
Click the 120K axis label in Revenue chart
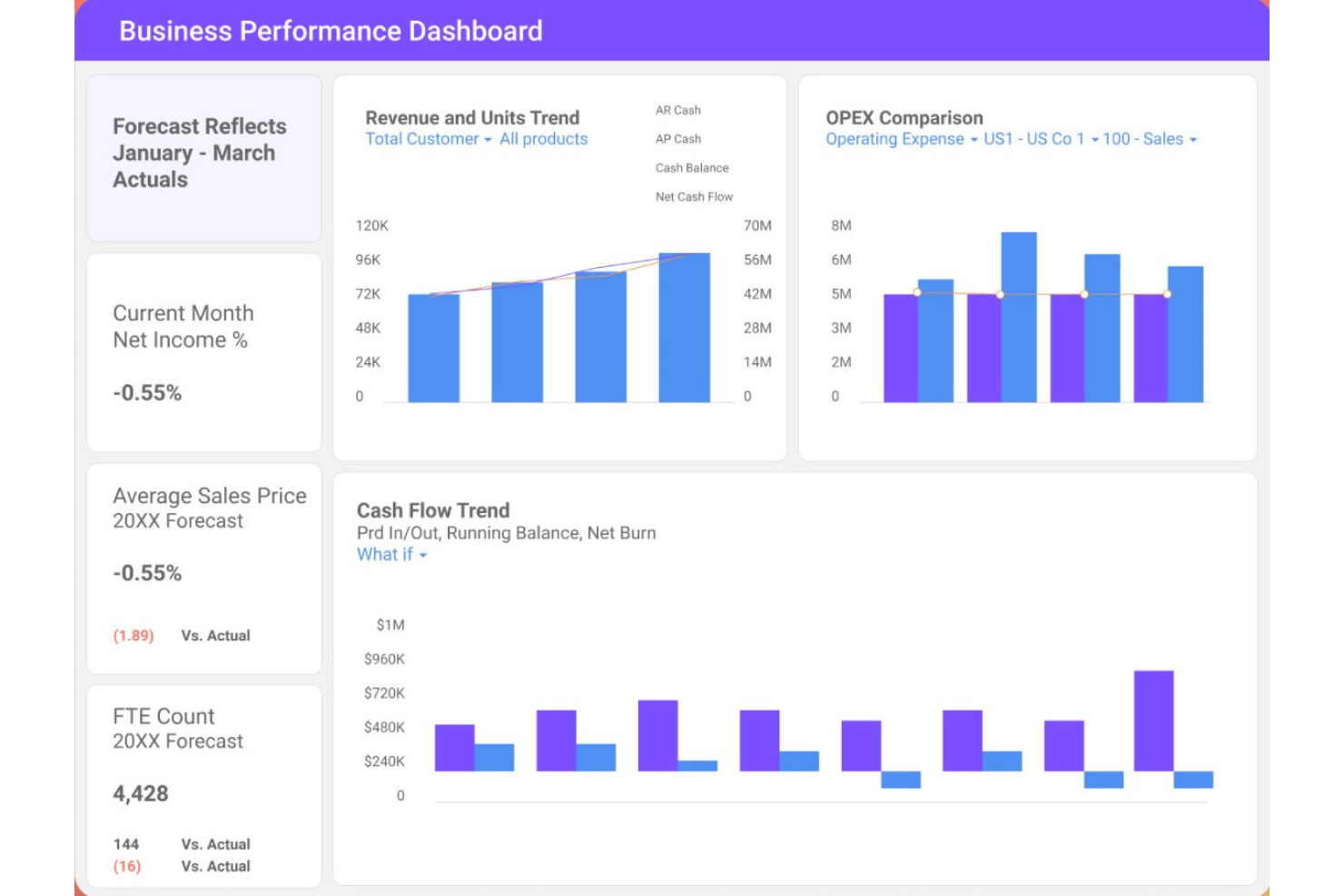(x=371, y=225)
